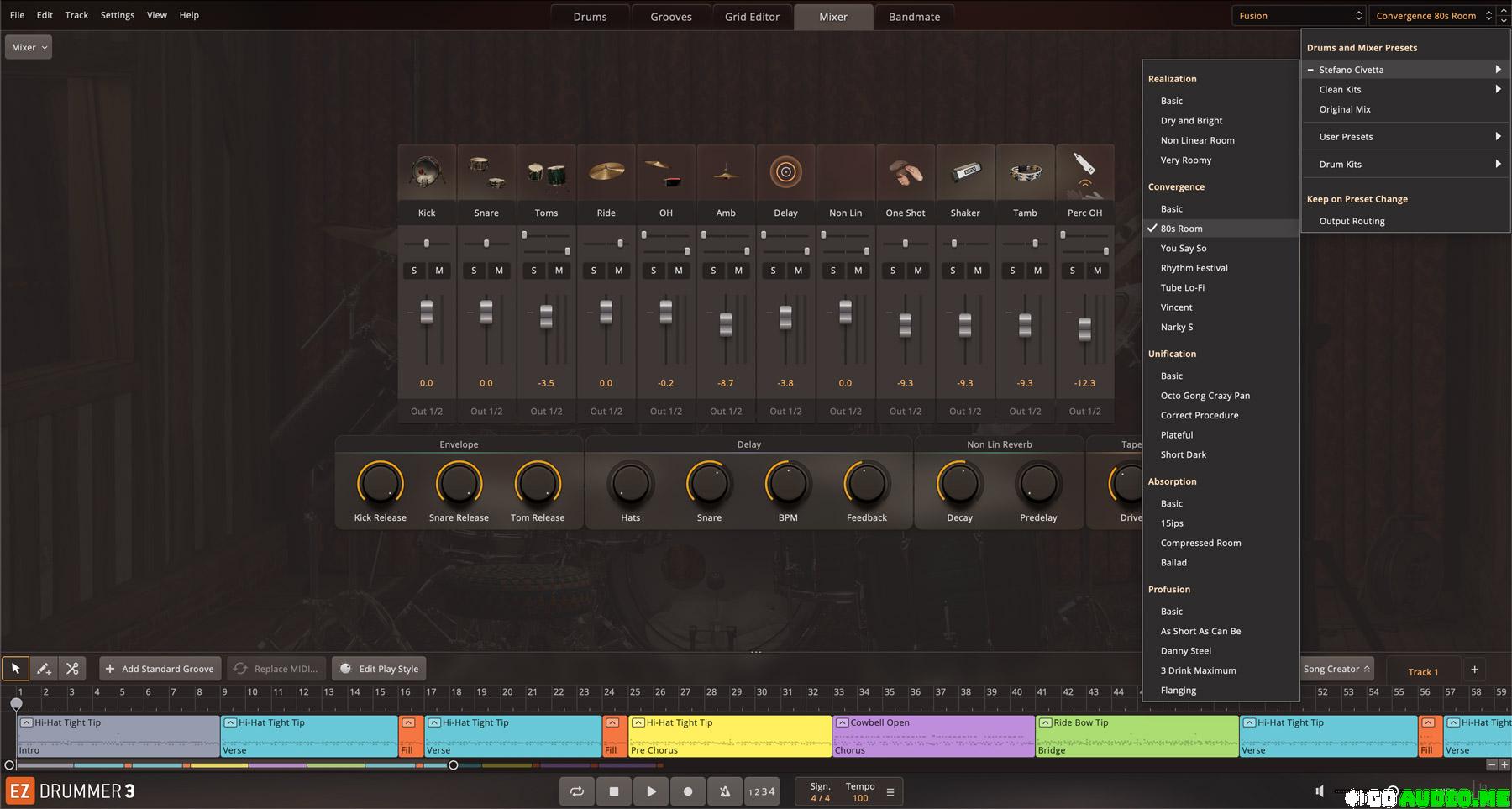The image size is (1512, 809).
Task: Switch to the Drums tab
Action: [590, 17]
